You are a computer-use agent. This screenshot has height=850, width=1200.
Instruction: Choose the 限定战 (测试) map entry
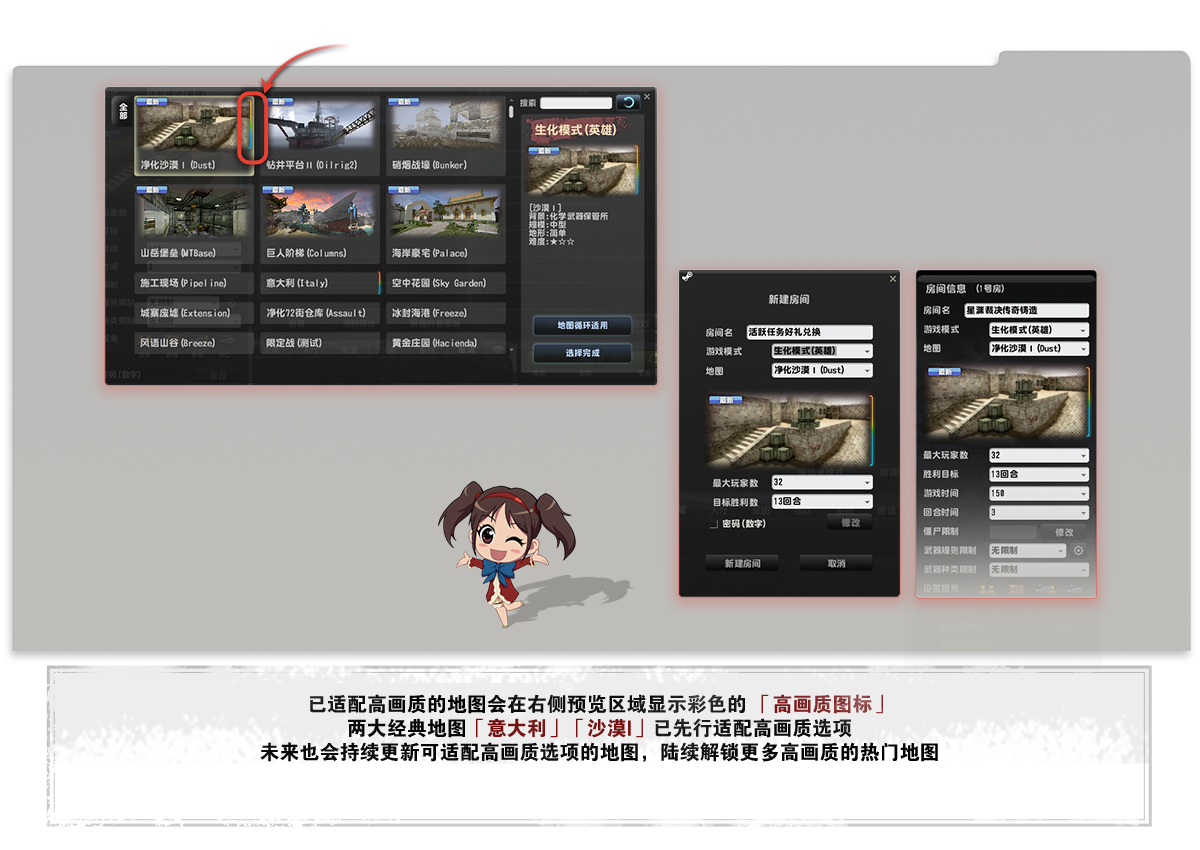tap(320, 343)
